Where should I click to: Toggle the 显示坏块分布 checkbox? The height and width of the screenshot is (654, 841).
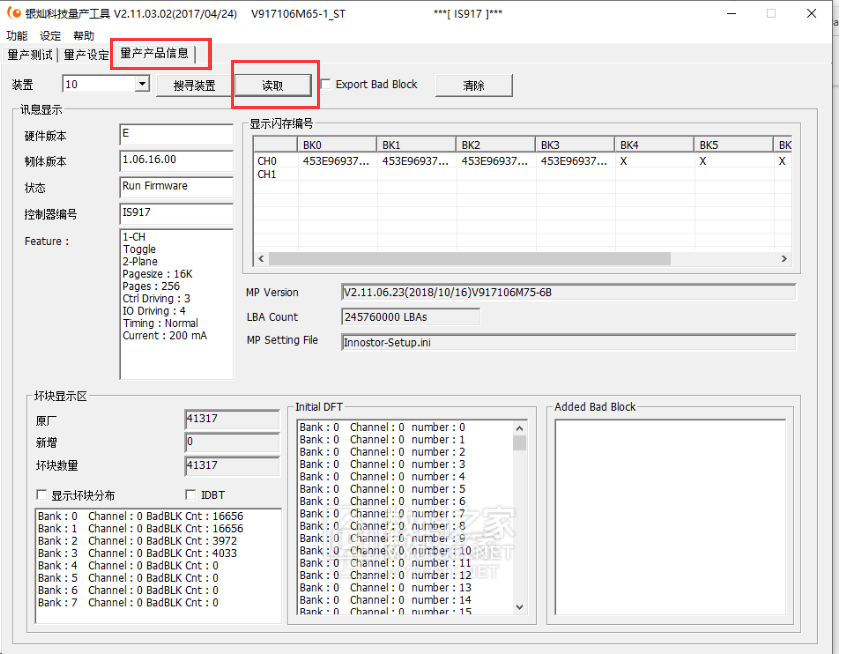pyautogui.click(x=42, y=495)
